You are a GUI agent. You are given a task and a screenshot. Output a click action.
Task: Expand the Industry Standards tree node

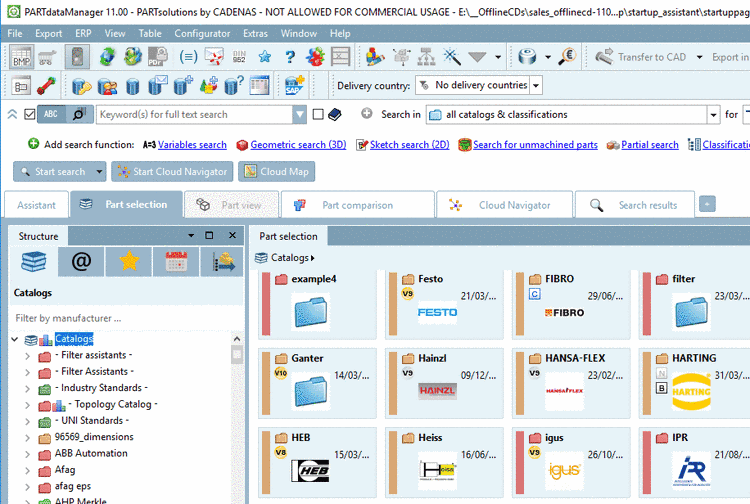[27, 389]
